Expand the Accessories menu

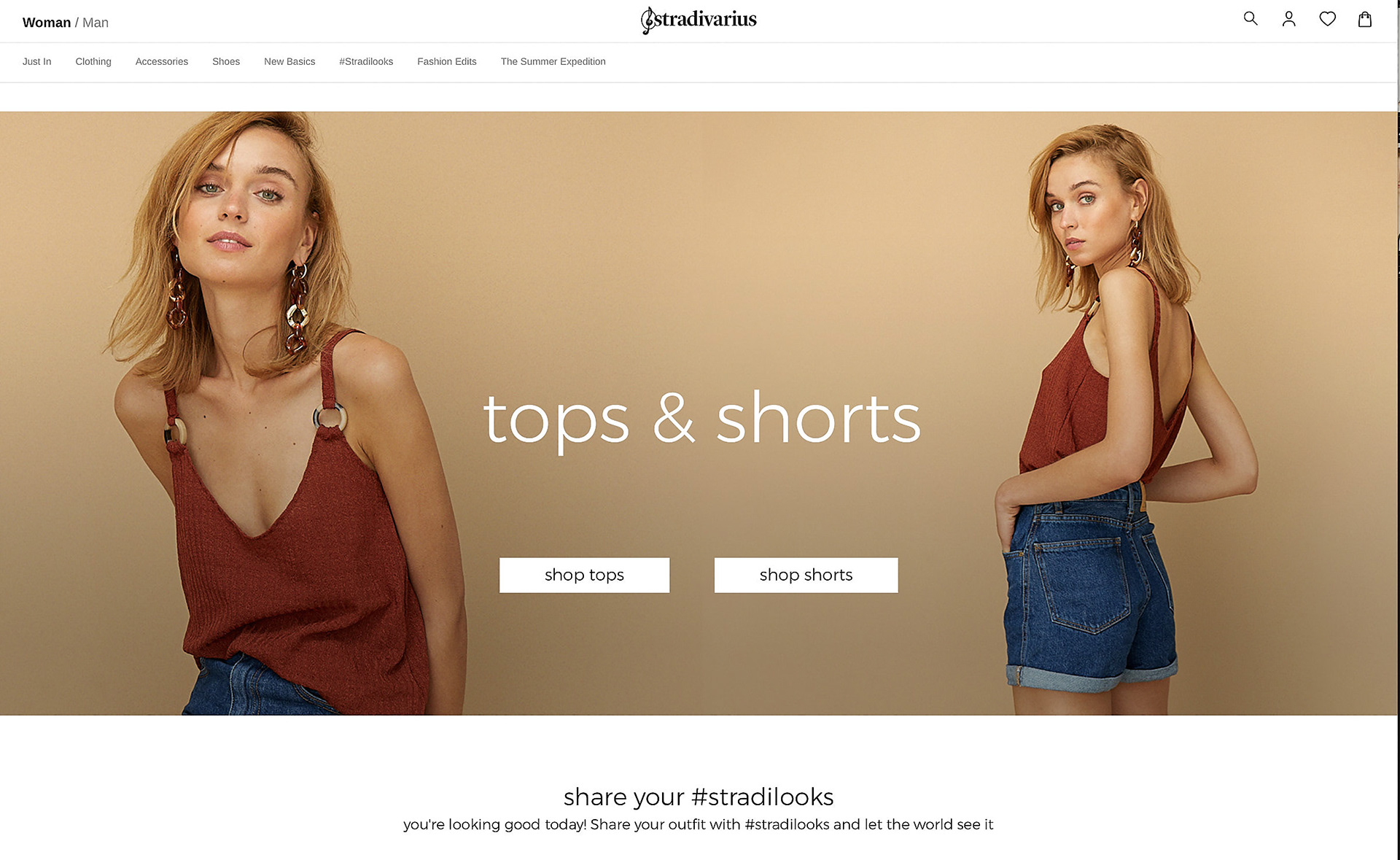[162, 61]
